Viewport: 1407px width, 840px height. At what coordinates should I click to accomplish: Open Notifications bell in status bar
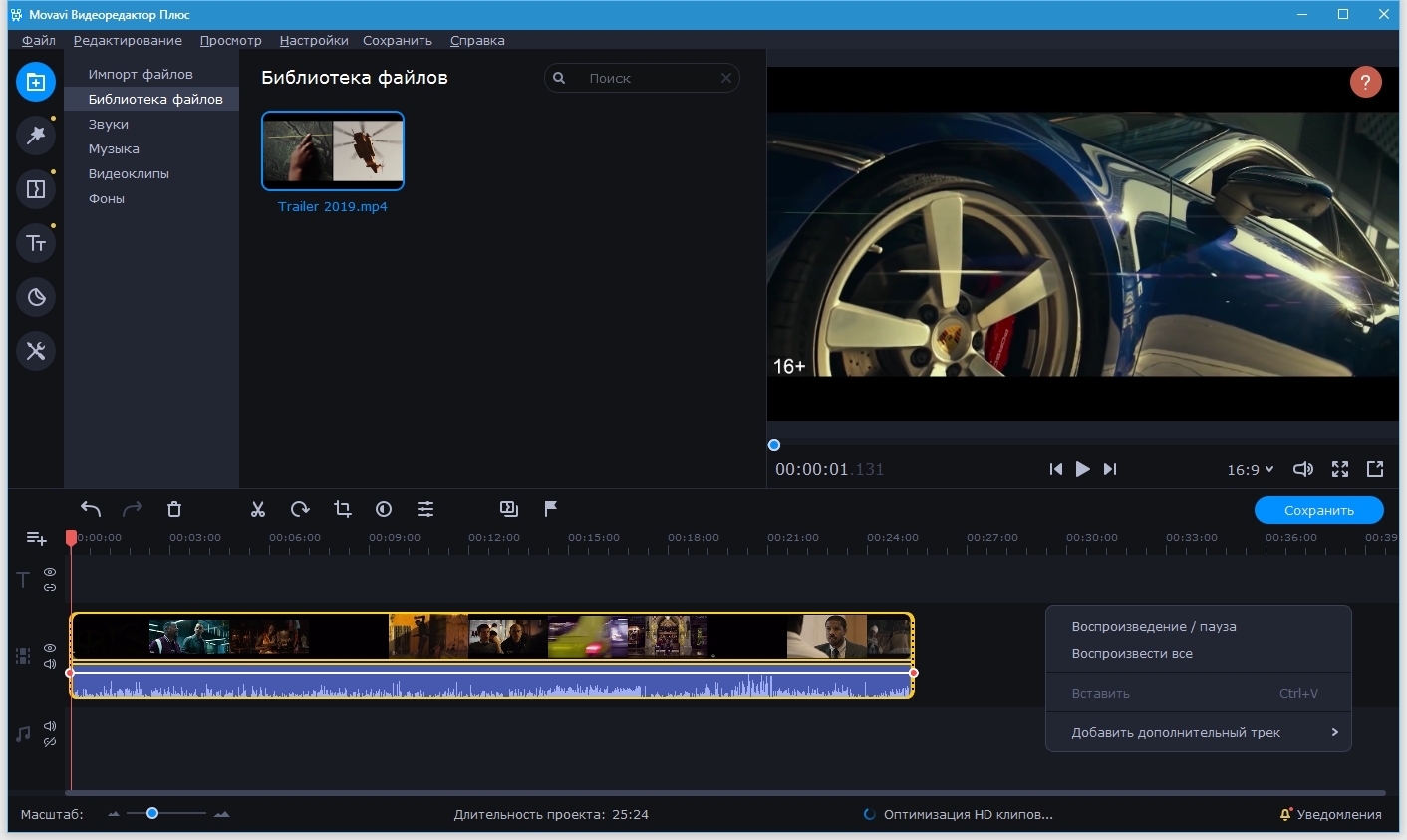1285,814
